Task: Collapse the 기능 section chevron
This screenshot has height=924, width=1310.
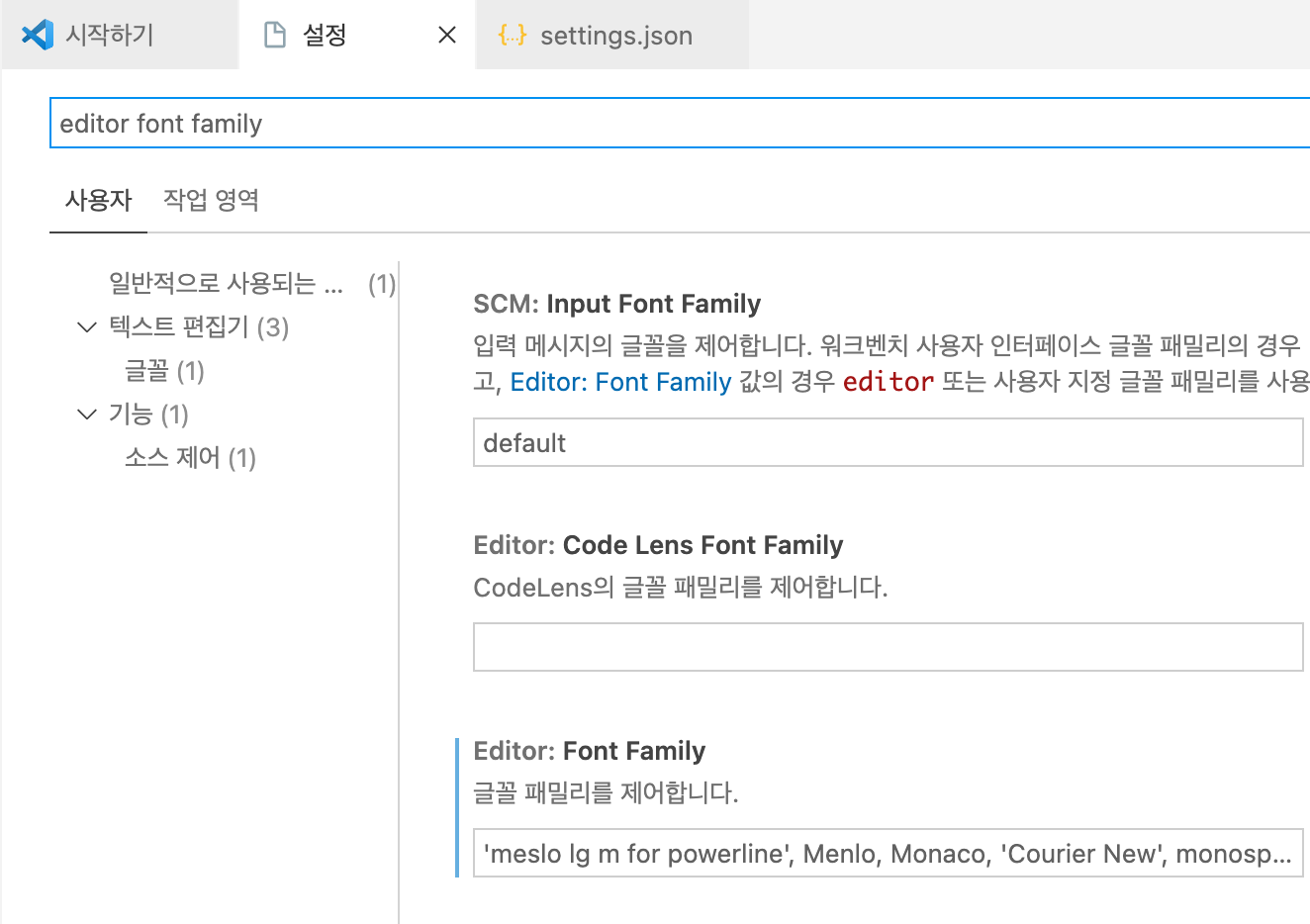Action: click(87, 415)
